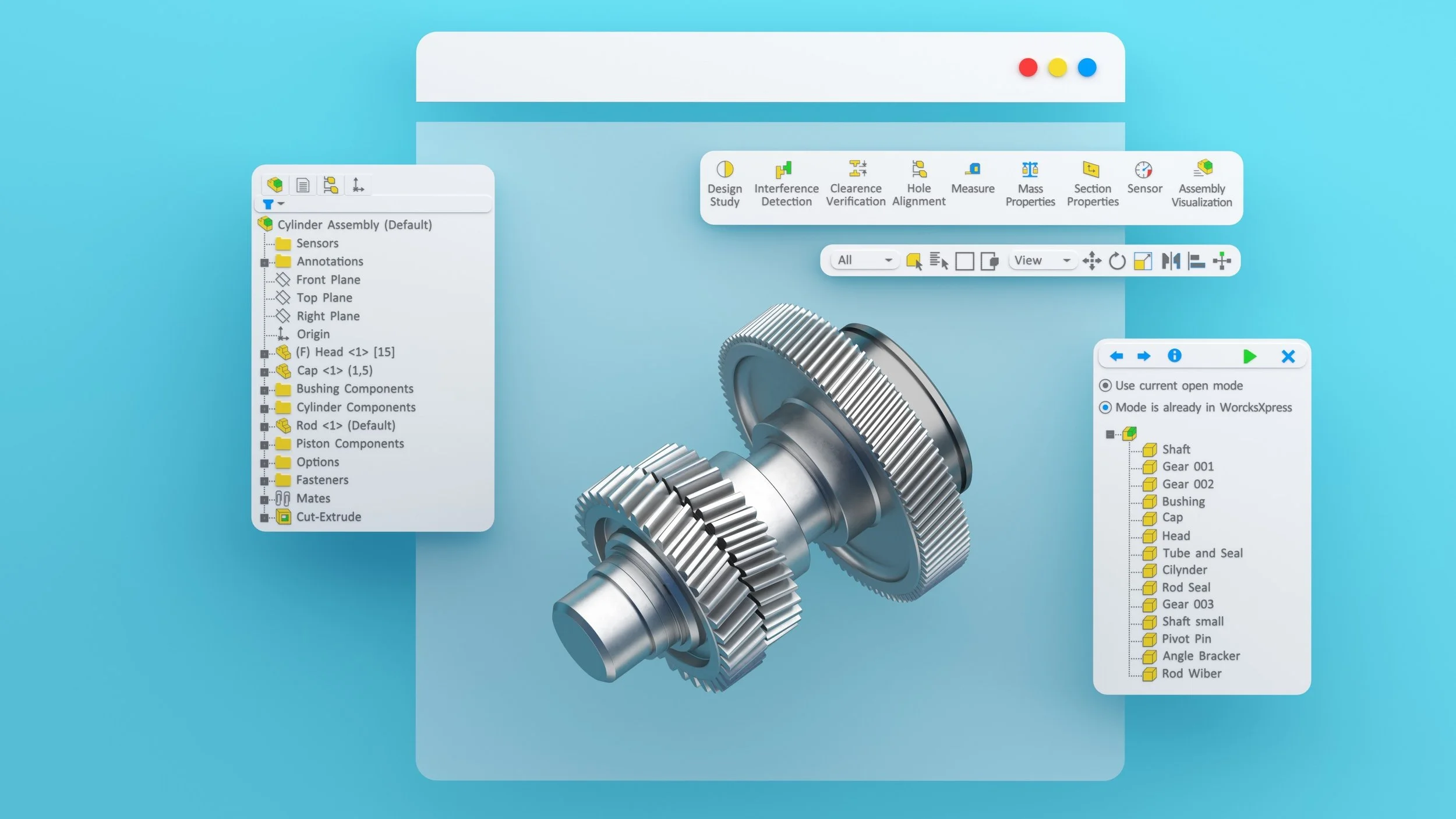Open the 'All' selection filter dropdown

tap(865, 260)
